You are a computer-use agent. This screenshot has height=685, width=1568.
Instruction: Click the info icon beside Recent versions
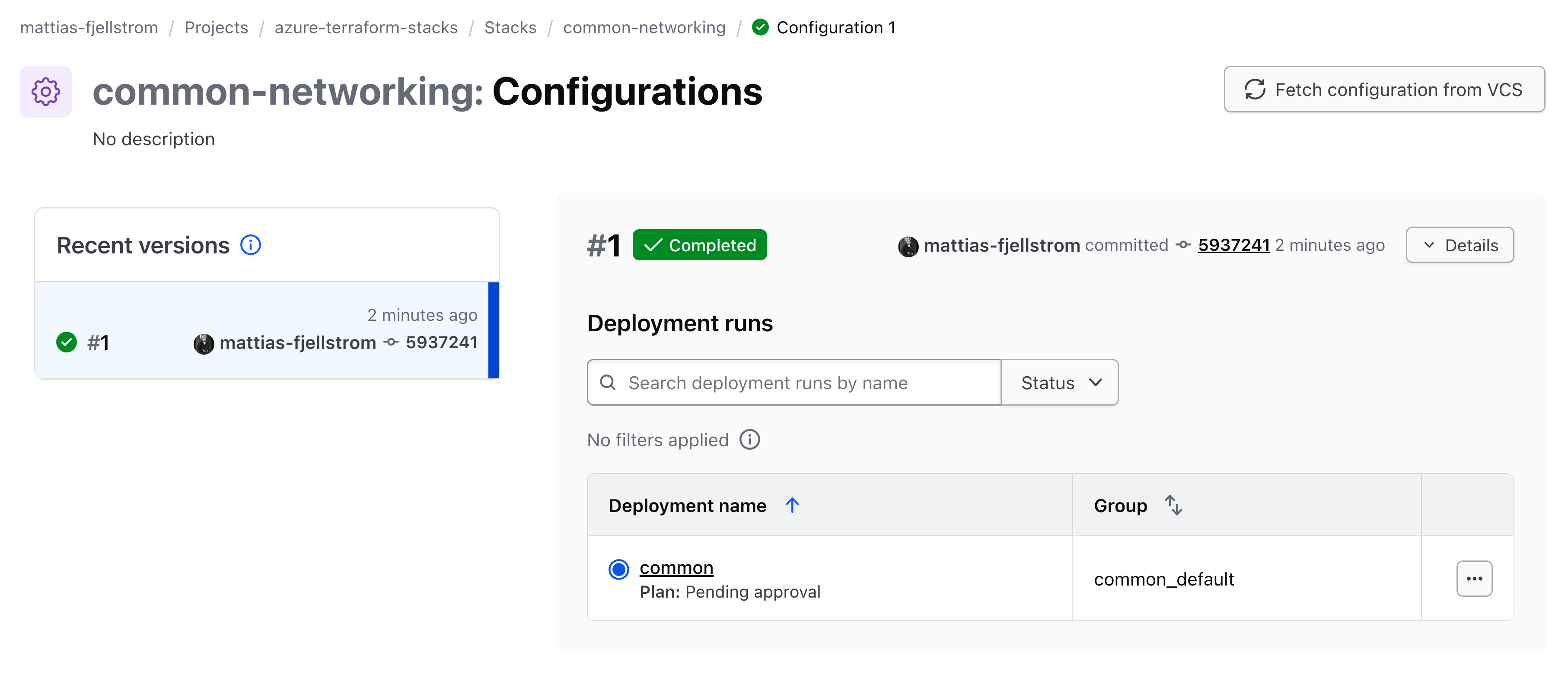pos(250,245)
